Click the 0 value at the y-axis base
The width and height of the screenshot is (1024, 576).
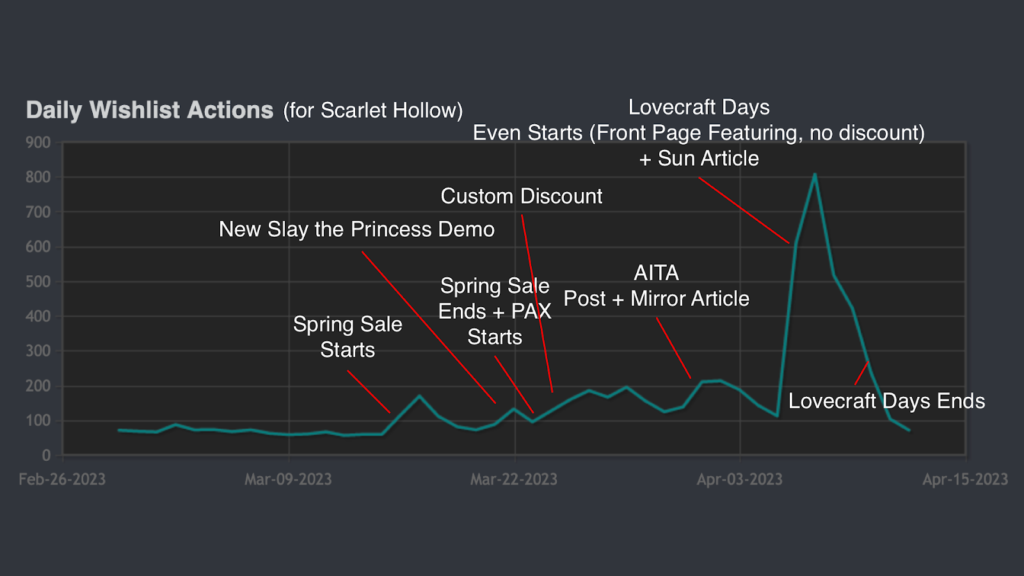coord(46,455)
